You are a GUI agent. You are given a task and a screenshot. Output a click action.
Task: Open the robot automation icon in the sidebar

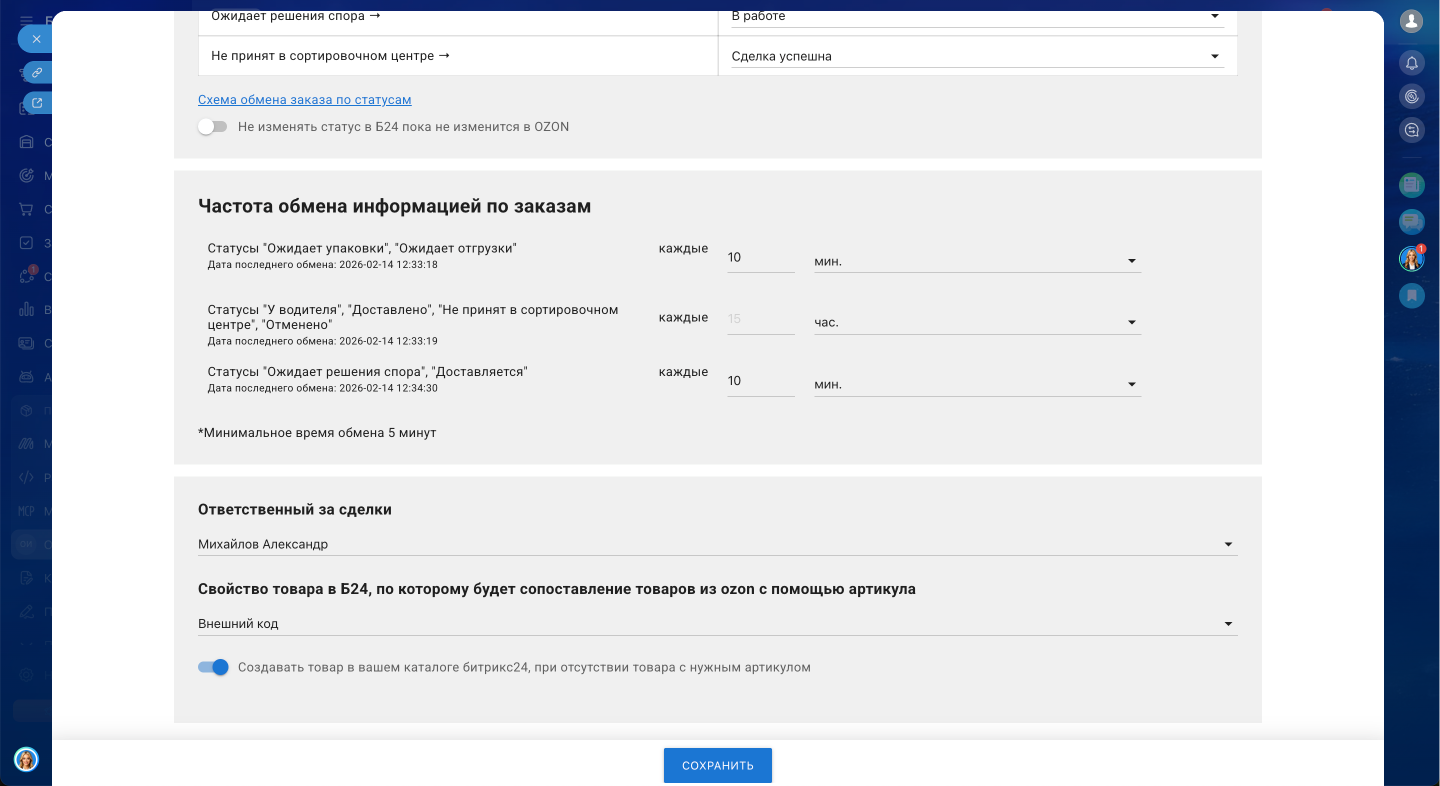click(x=27, y=377)
